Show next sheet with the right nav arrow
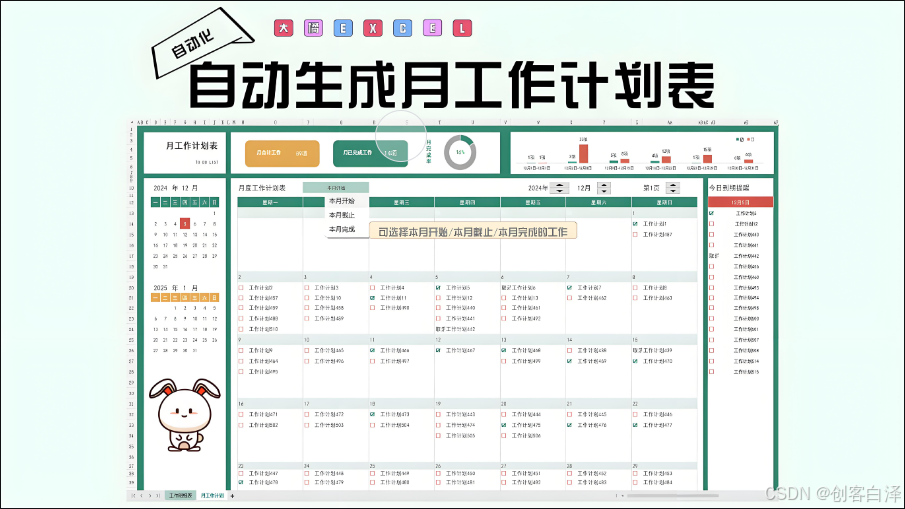 pyautogui.click(x=150, y=496)
